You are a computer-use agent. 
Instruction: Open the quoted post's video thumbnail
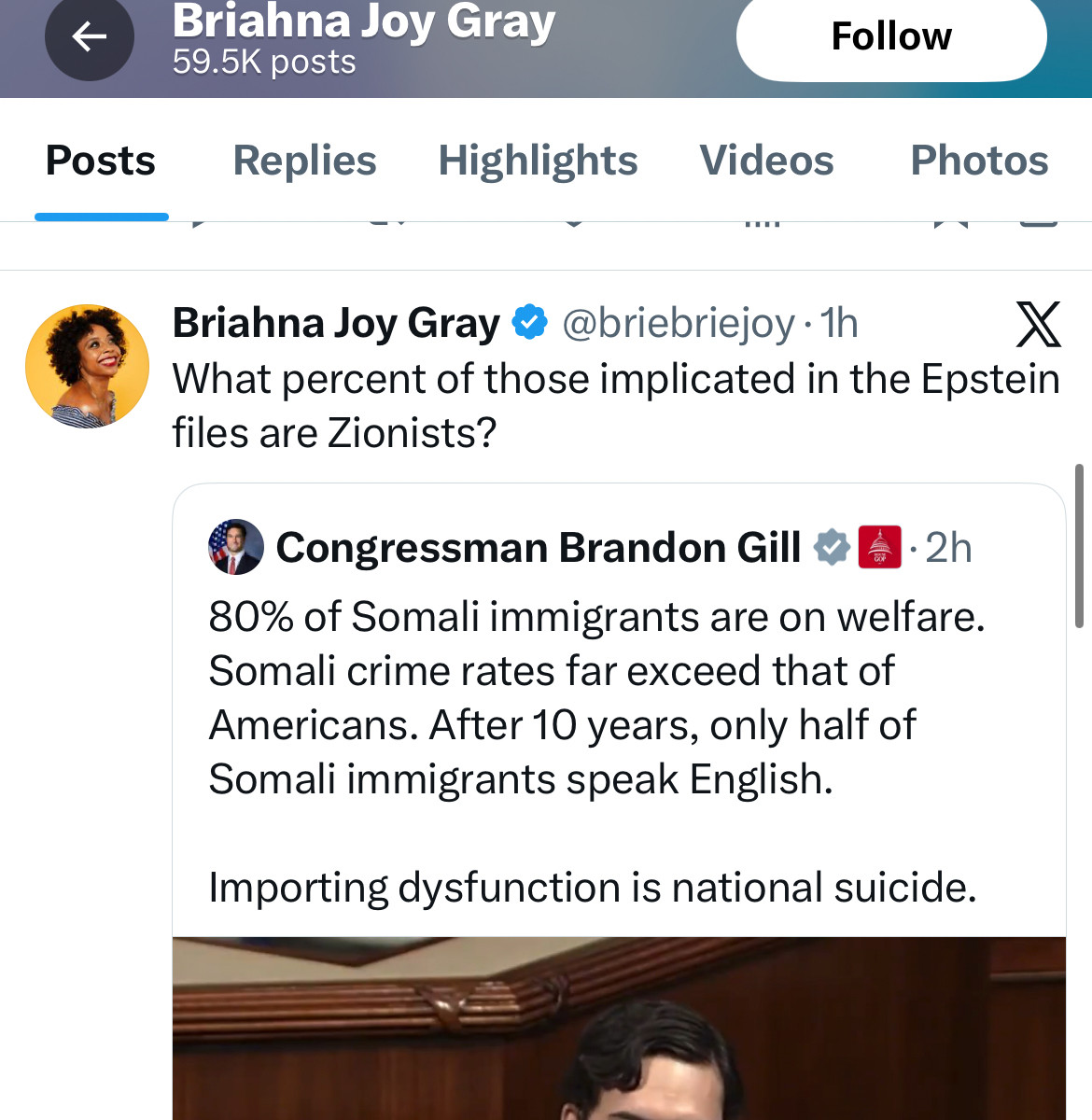click(x=619, y=1027)
